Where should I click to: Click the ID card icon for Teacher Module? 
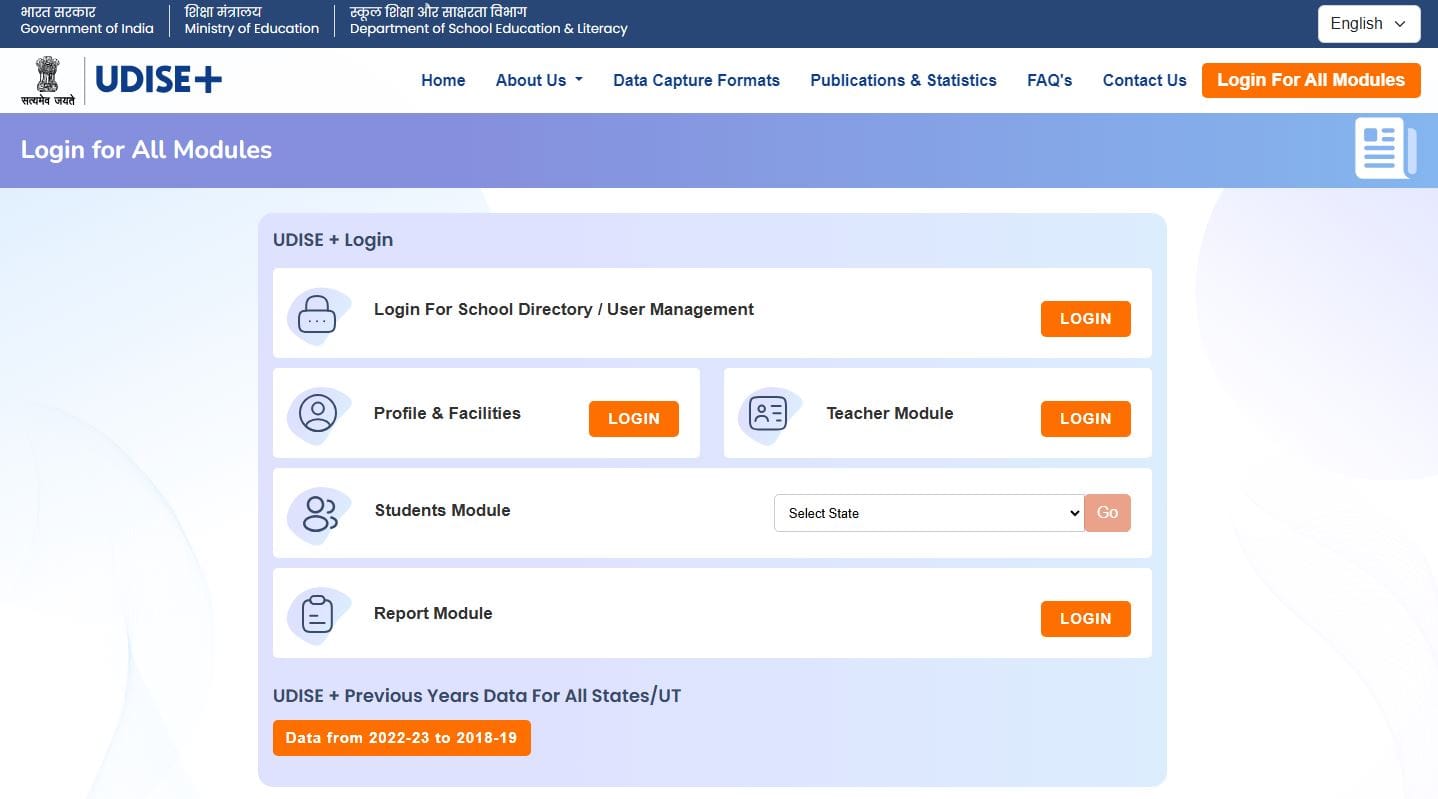click(x=769, y=414)
